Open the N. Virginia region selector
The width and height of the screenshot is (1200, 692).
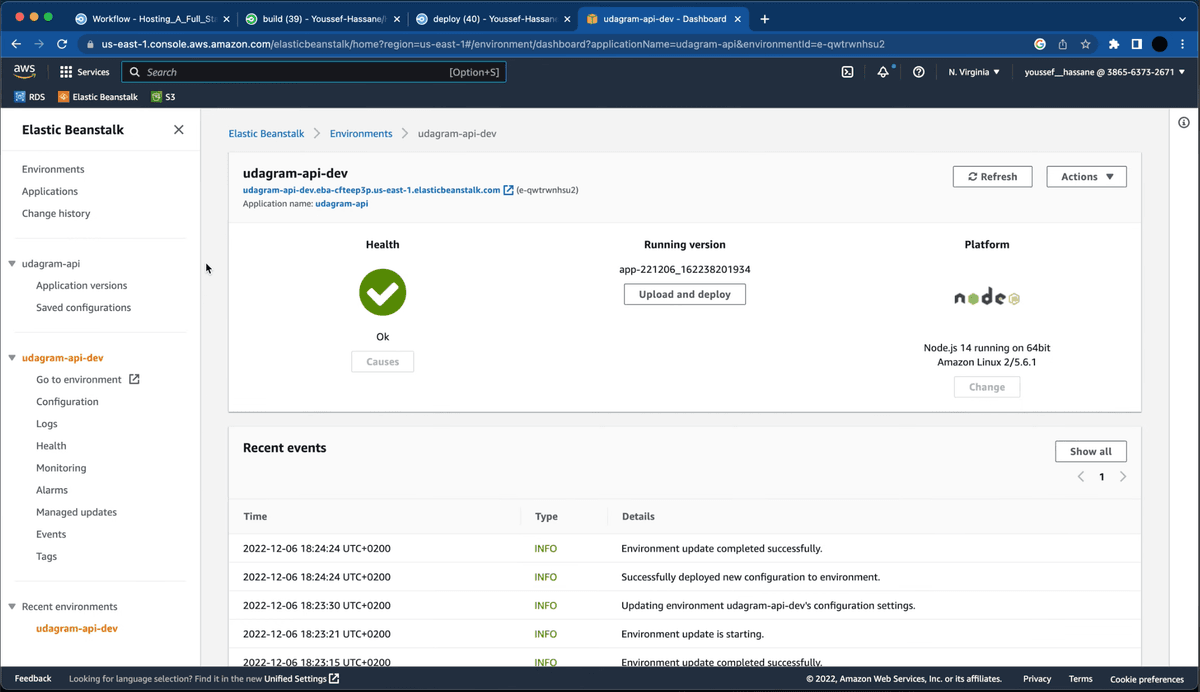click(x=973, y=71)
